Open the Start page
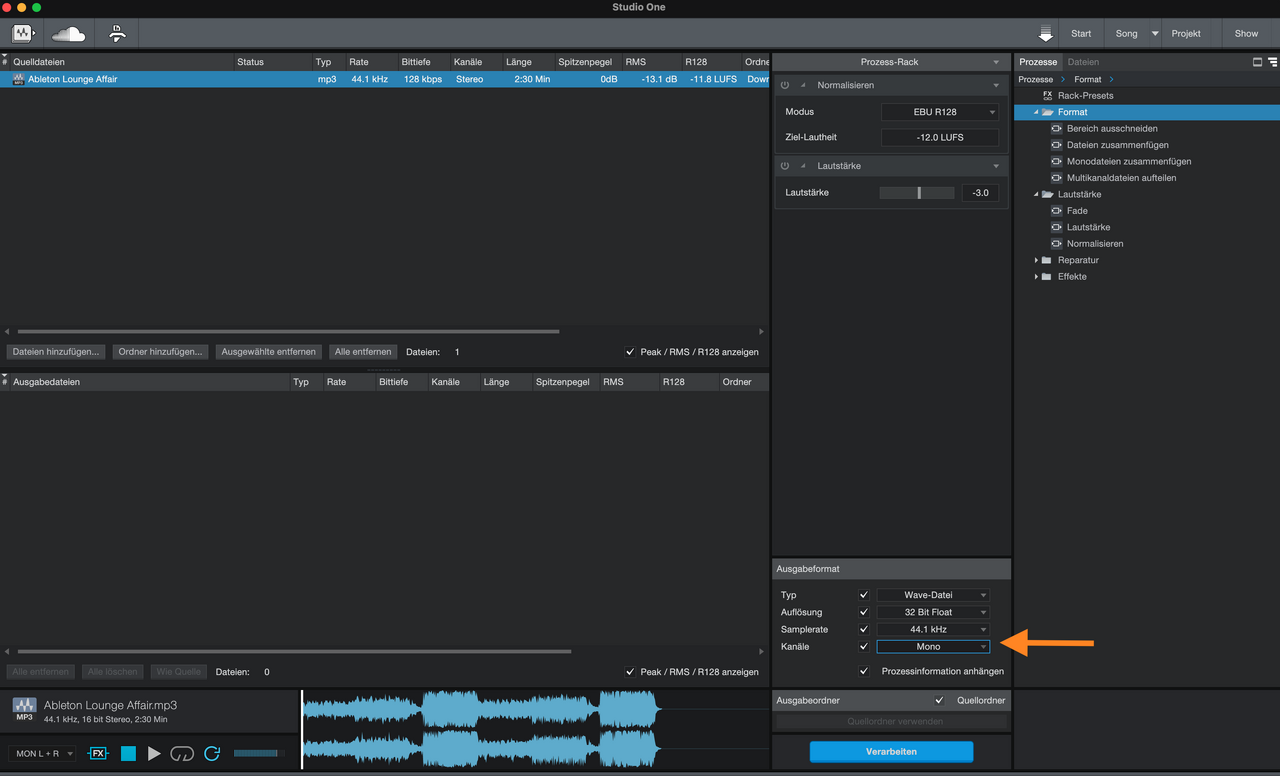 tap(1081, 34)
